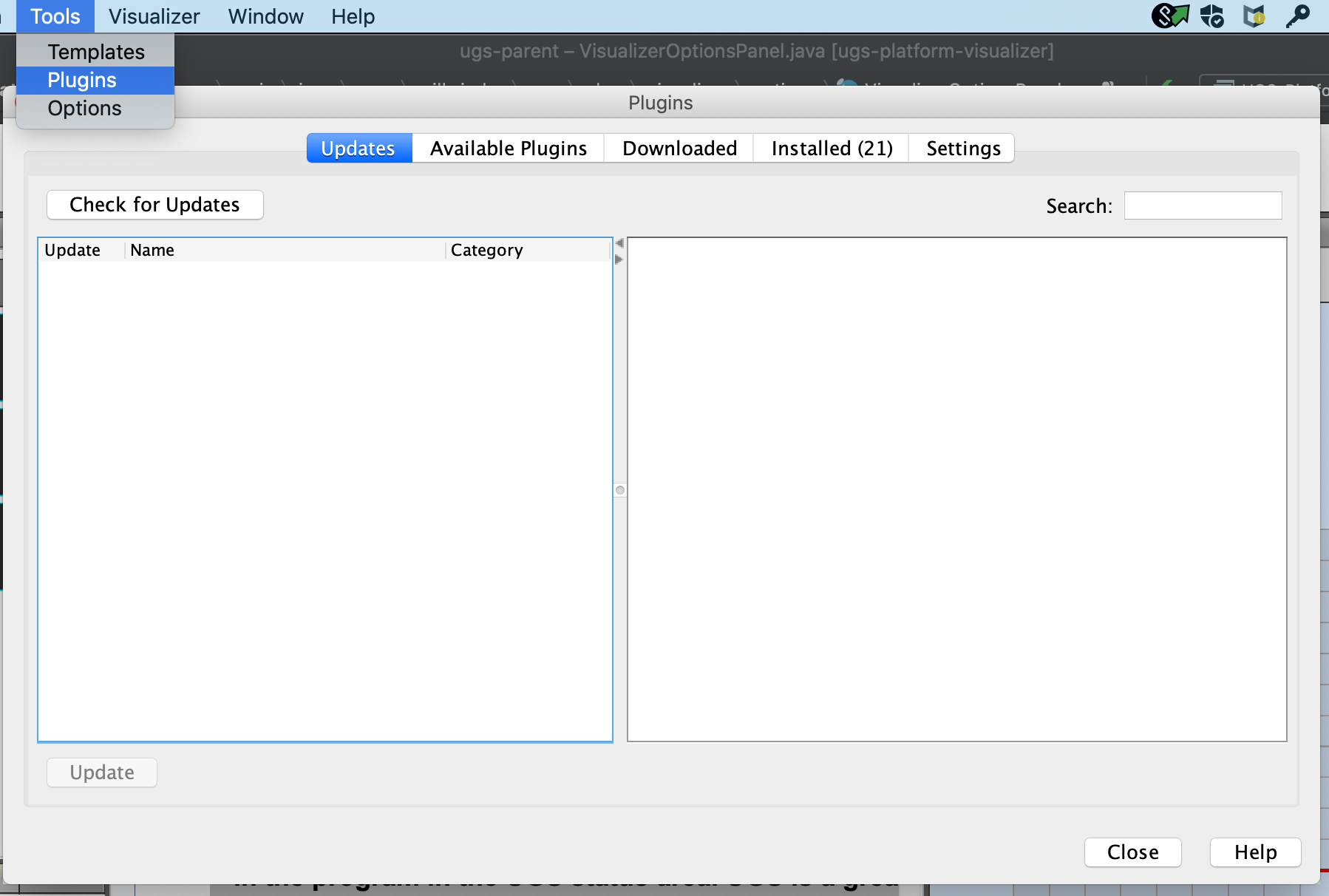Open the Visualizer menu
The width and height of the screenshot is (1329, 896).
pyautogui.click(x=154, y=16)
